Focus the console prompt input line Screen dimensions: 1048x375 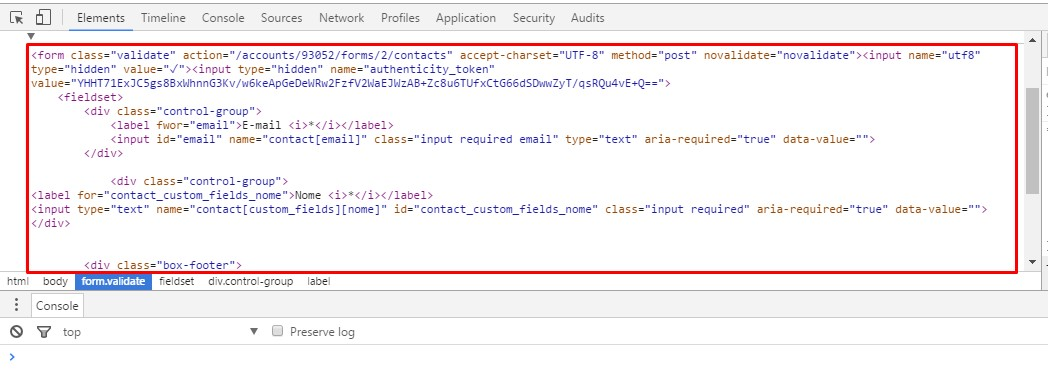tap(524, 357)
